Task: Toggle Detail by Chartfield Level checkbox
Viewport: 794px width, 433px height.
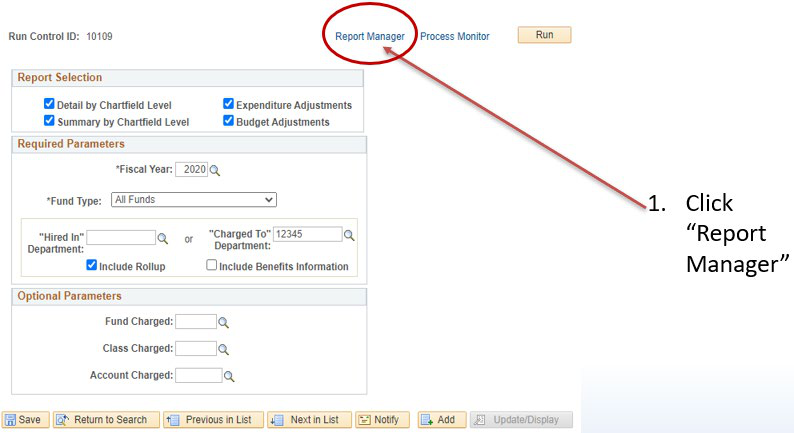Action: (x=49, y=104)
